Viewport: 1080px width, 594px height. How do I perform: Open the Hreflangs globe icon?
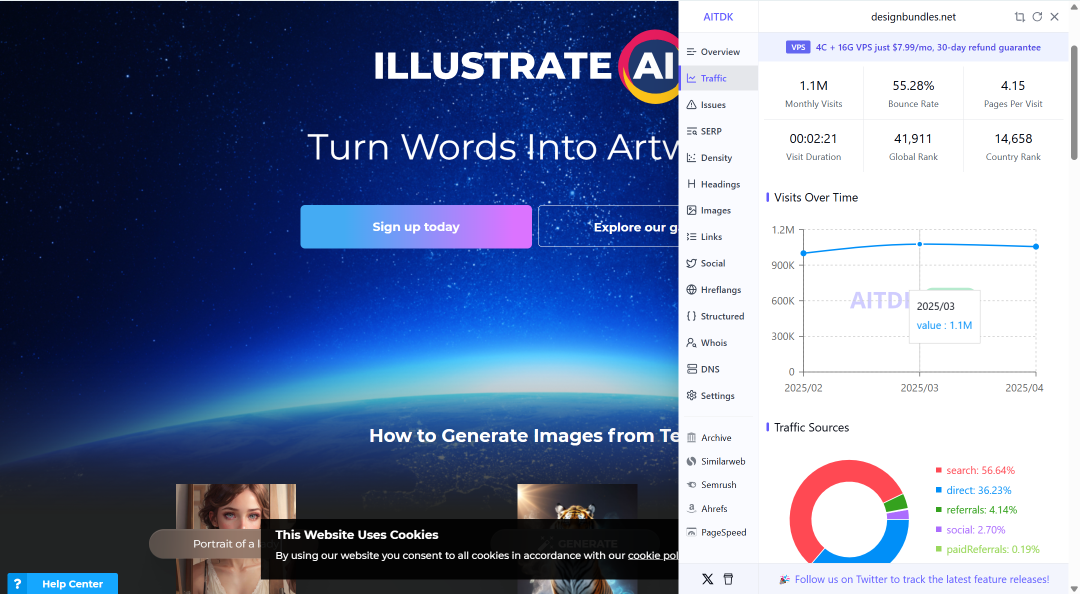coord(691,289)
